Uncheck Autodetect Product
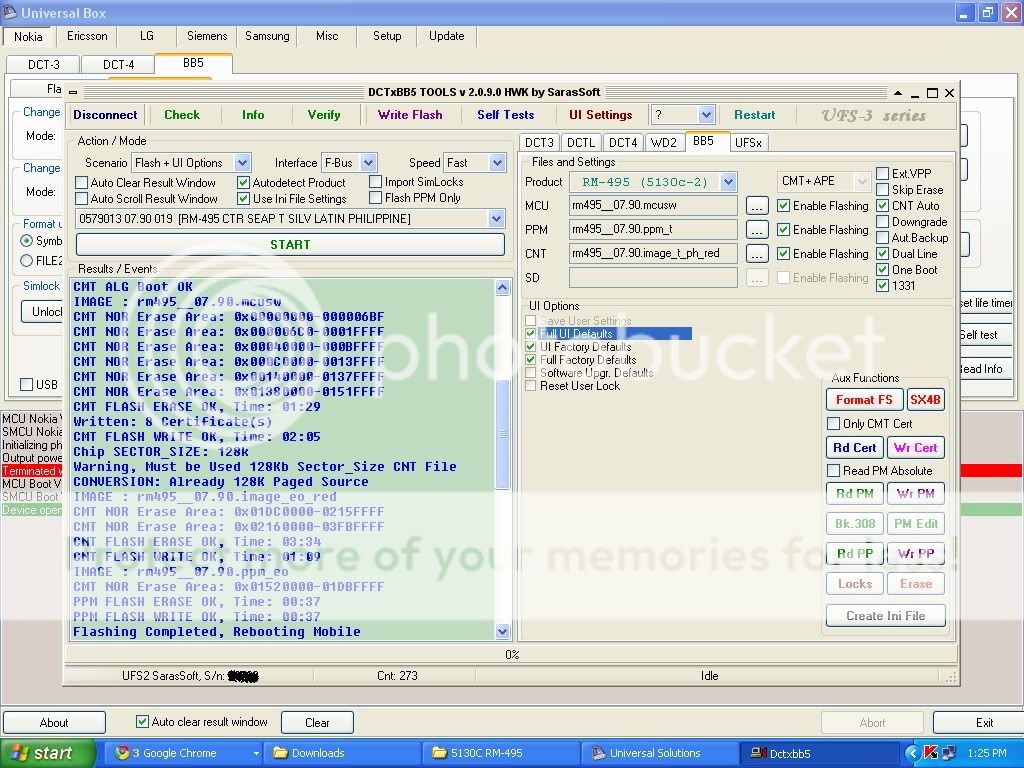 (x=243, y=182)
